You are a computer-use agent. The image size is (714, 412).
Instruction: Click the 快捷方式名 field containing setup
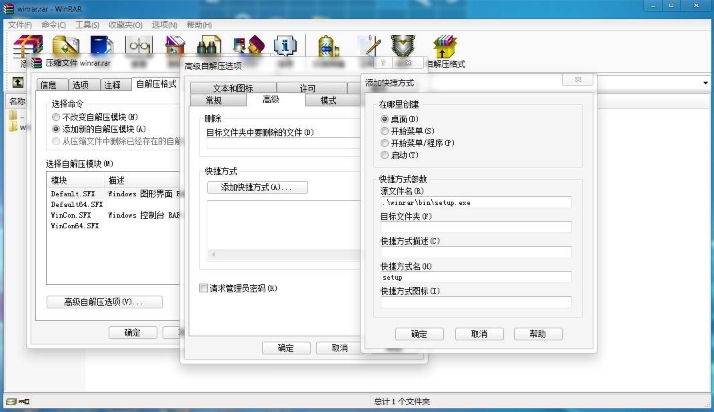point(476,277)
